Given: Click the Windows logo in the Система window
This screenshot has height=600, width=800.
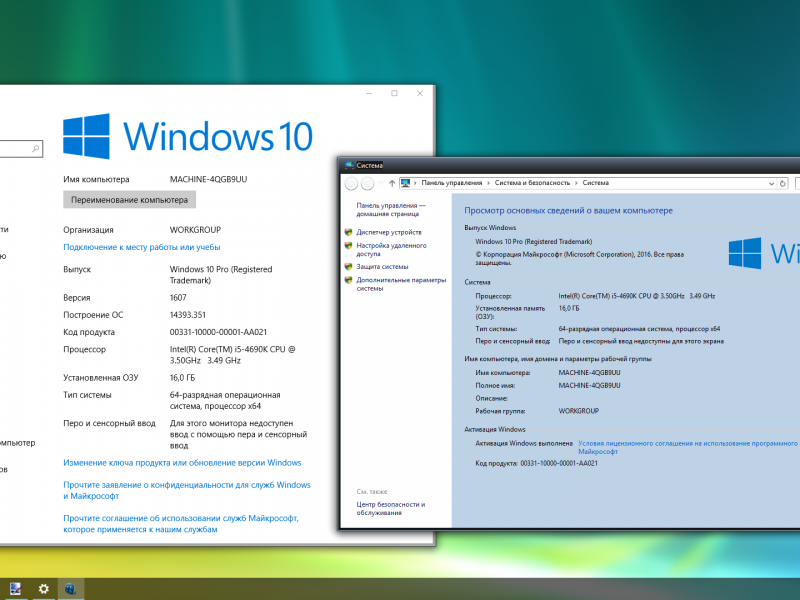Looking at the screenshot, I should (745, 253).
